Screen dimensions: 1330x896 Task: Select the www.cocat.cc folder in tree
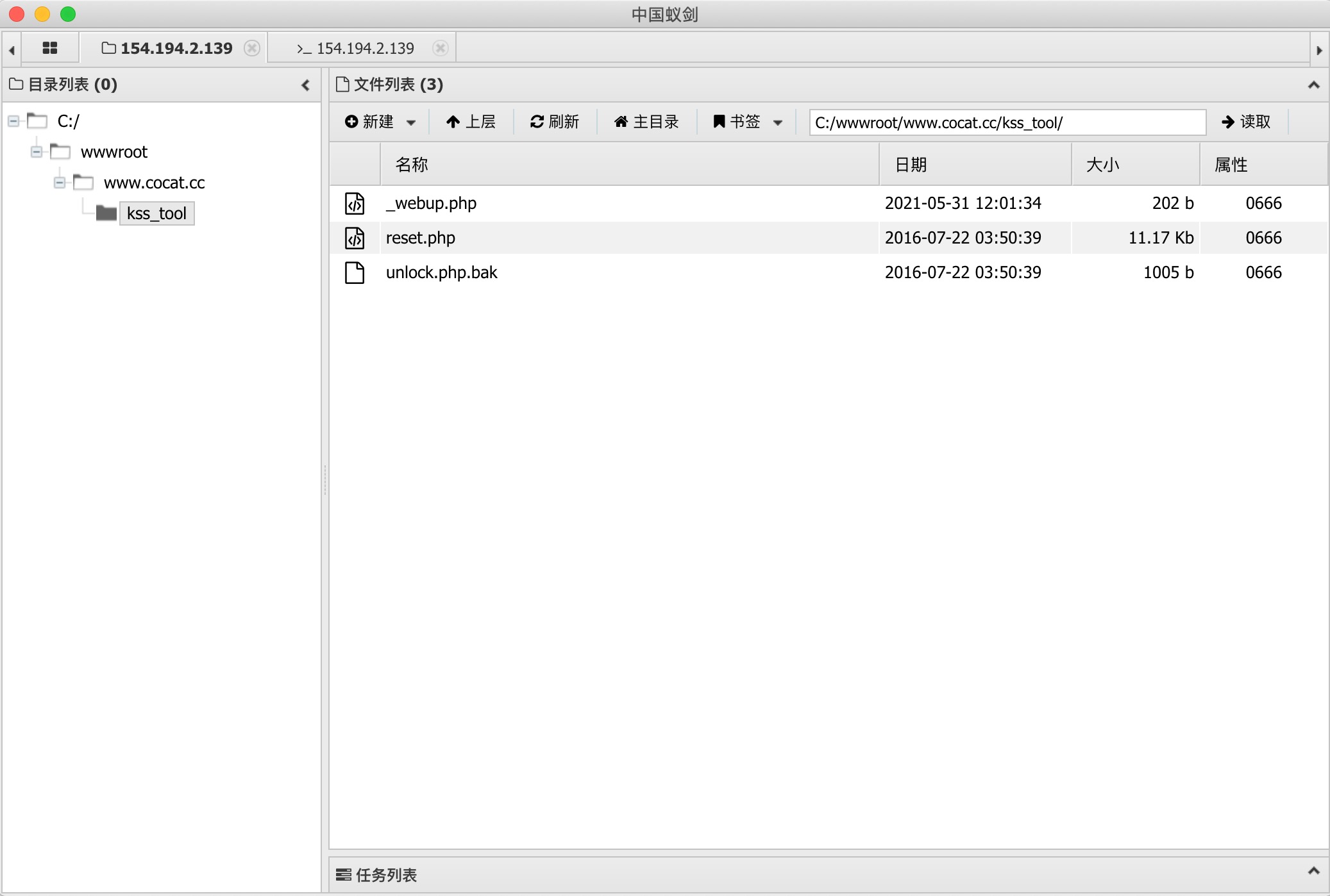point(155,183)
